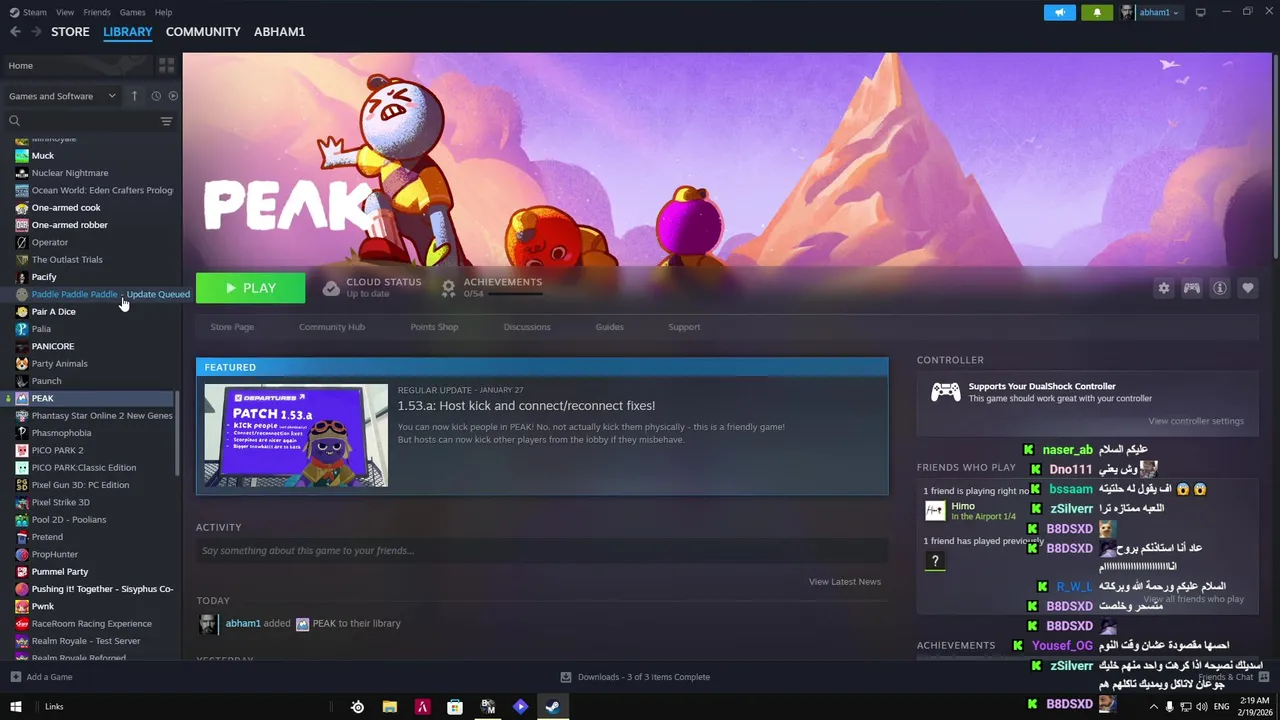Open the Windows Start menu
Screen dimensions: 1280x720
point(16,706)
